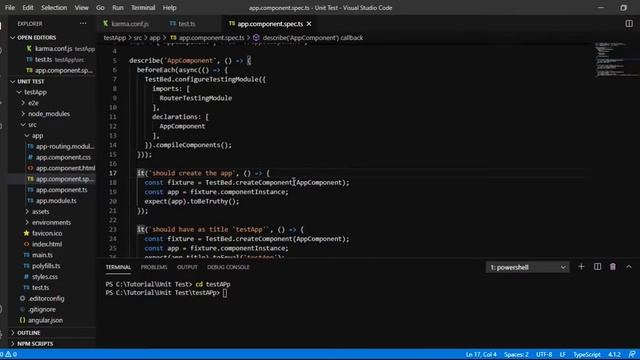The width and height of the screenshot is (640, 360).
Task: Open the View menu
Action: [x=82, y=8]
